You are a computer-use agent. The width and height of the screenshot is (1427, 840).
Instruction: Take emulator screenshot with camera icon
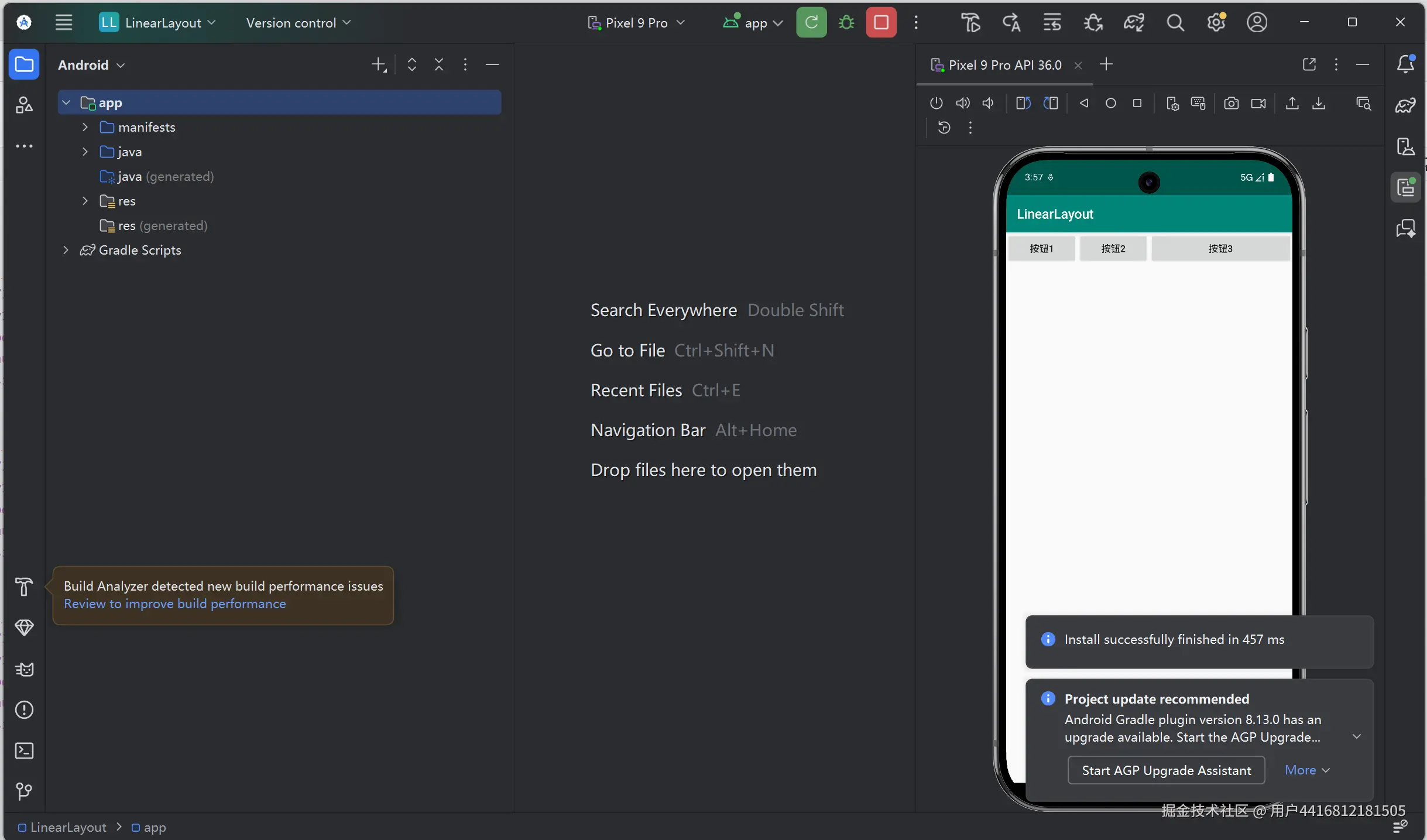[x=1231, y=104]
